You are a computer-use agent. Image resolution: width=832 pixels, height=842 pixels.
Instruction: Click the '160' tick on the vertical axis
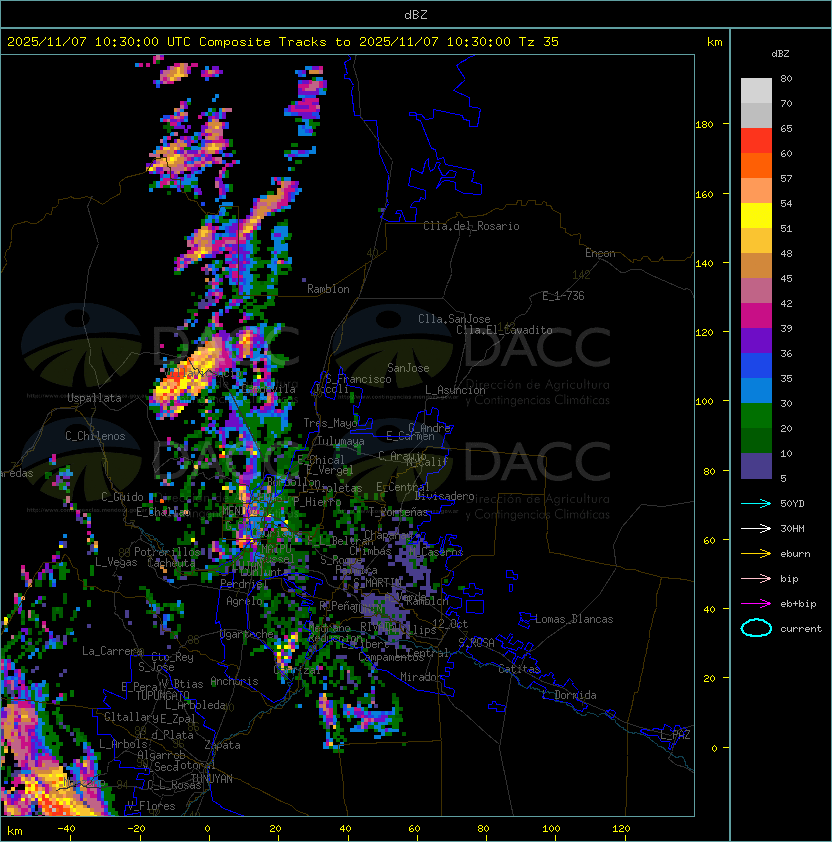pyautogui.click(x=704, y=194)
